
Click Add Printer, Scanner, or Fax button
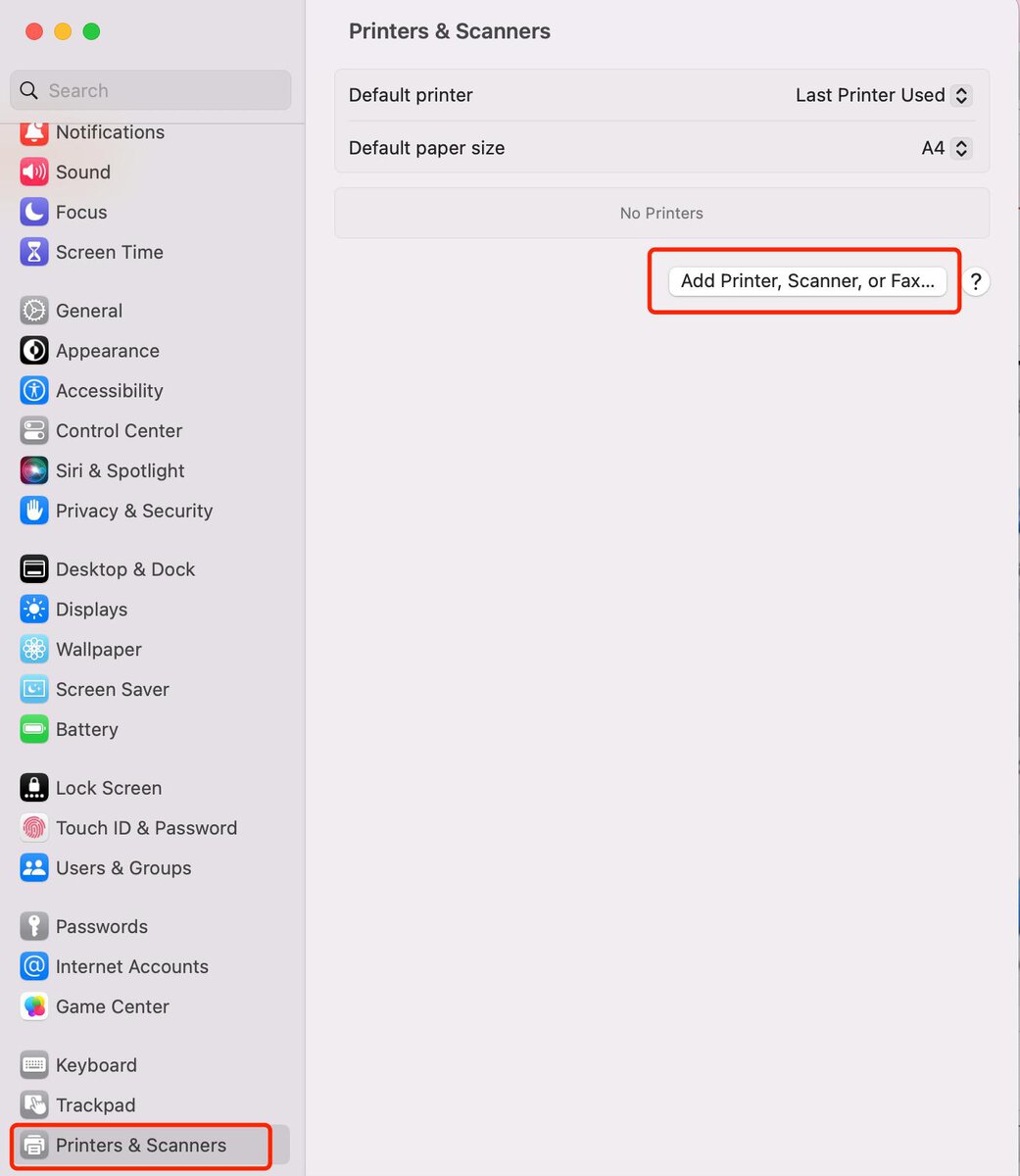click(807, 281)
